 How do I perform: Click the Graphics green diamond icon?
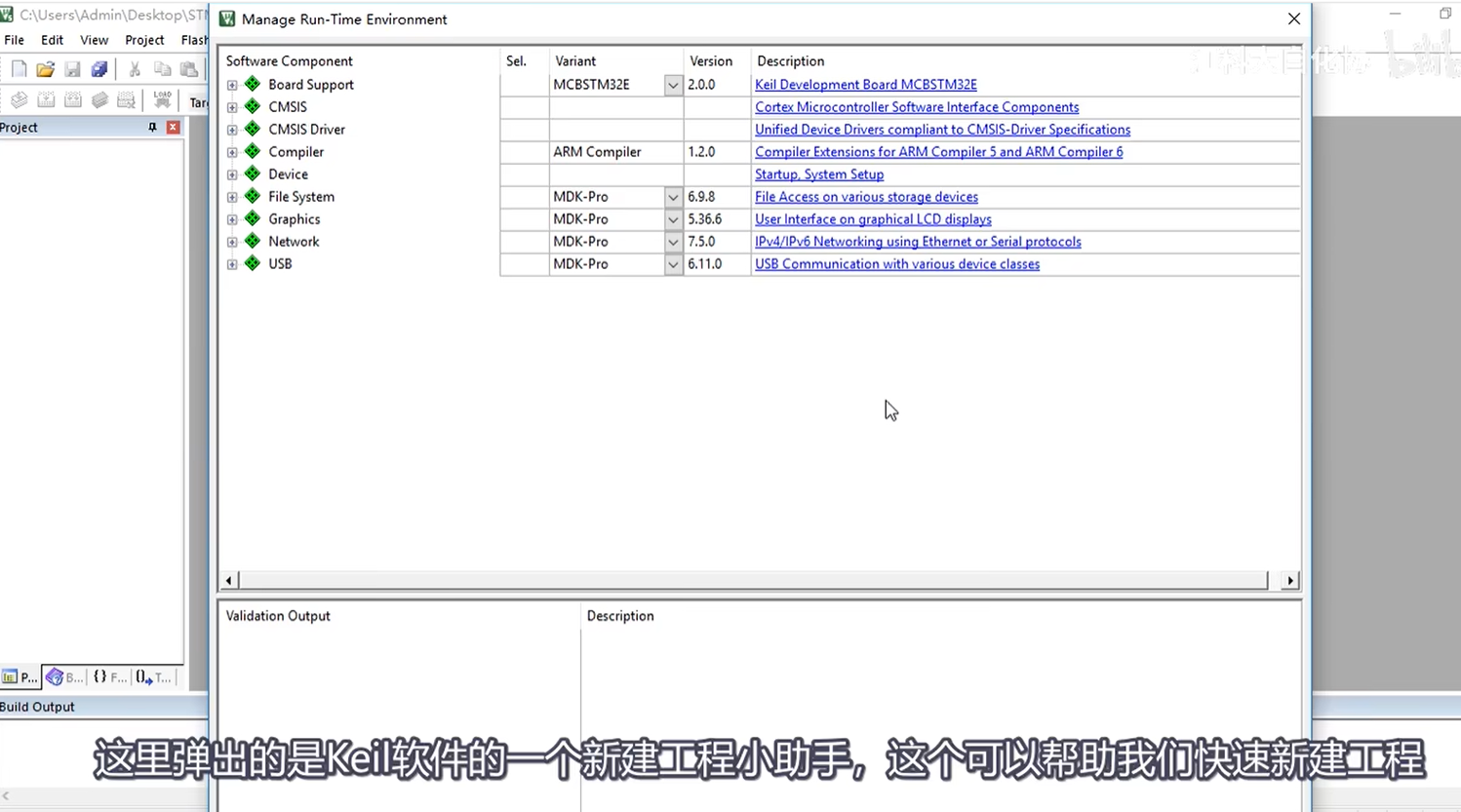pos(253,218)
